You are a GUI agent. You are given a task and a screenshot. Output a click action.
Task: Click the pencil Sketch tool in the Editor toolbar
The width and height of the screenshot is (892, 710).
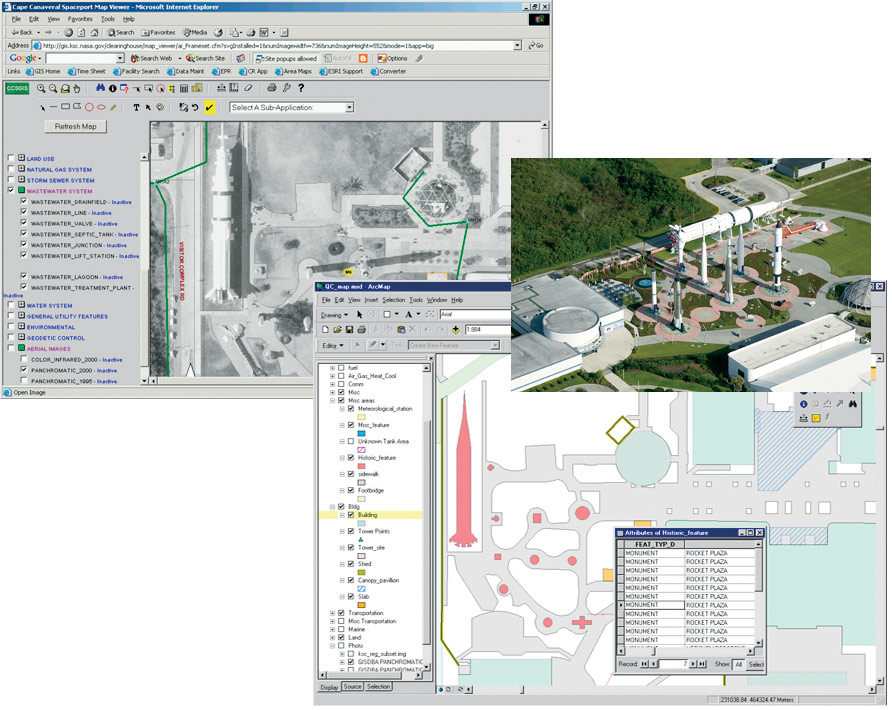tap(373, 345)
